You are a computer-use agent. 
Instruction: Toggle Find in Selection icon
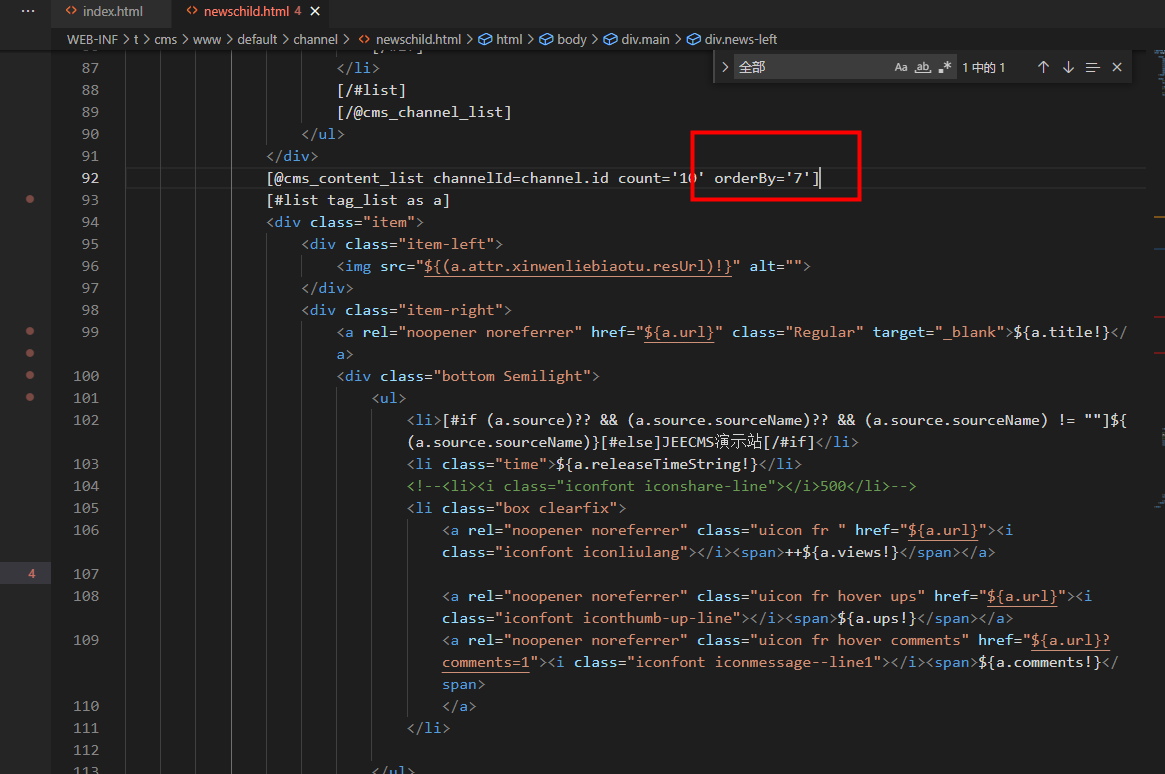[x=1092, y=67]
